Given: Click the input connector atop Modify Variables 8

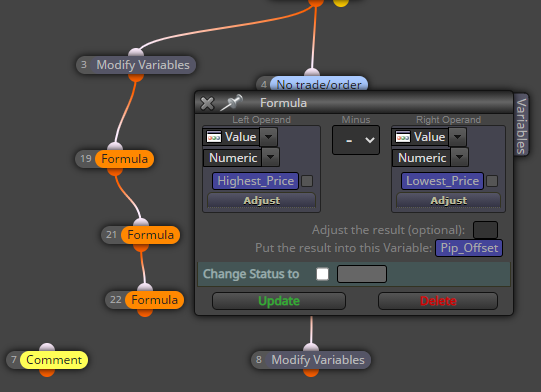Looking at the screenshot, I should click(311, 347).
